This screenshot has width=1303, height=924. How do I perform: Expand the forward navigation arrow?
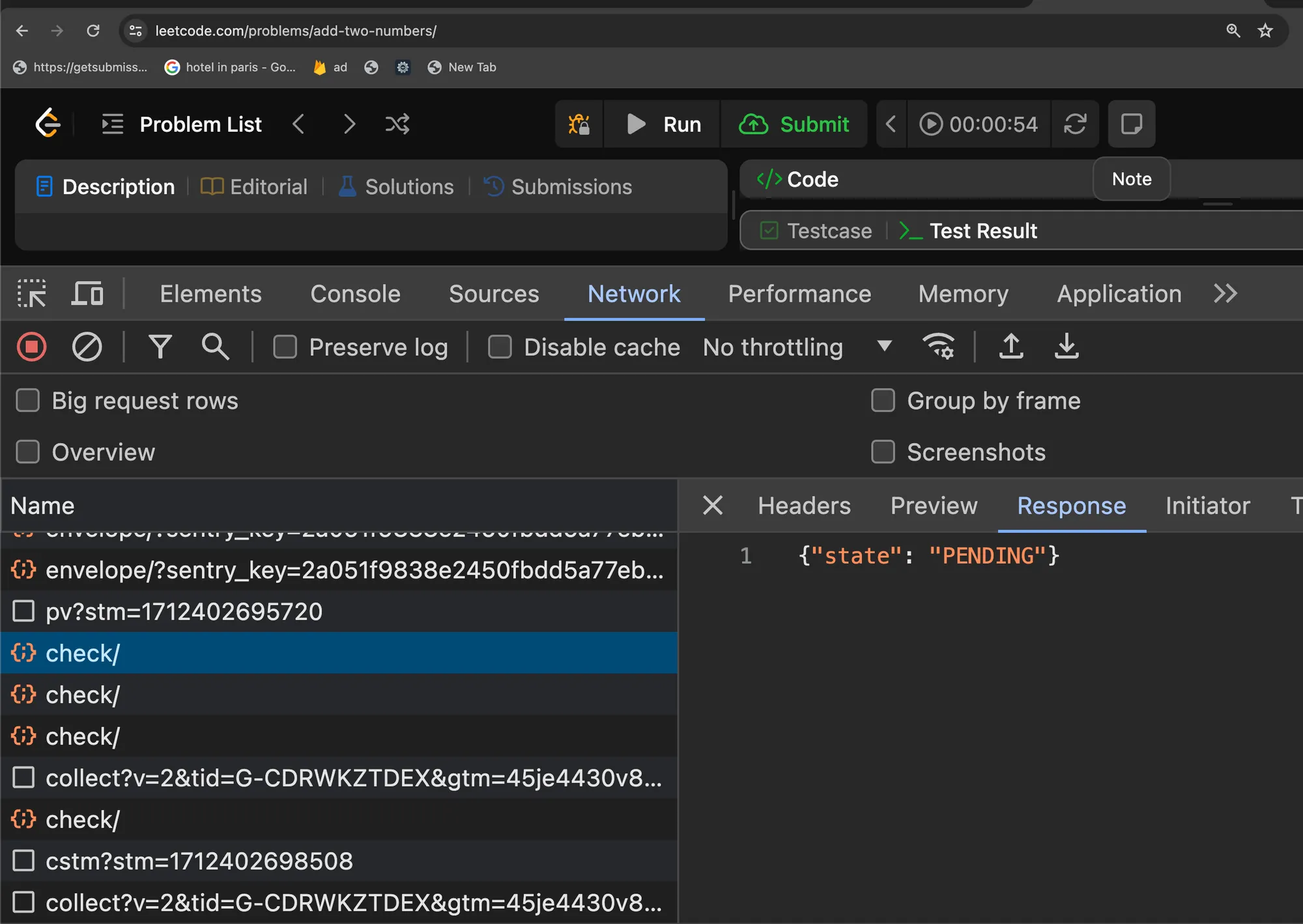click(57, 30)
